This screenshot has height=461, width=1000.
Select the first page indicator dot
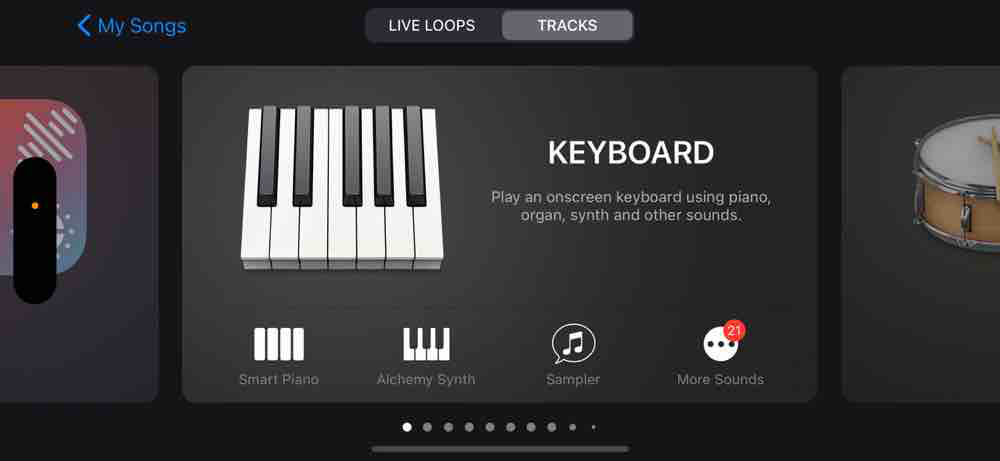click(407, 427)
